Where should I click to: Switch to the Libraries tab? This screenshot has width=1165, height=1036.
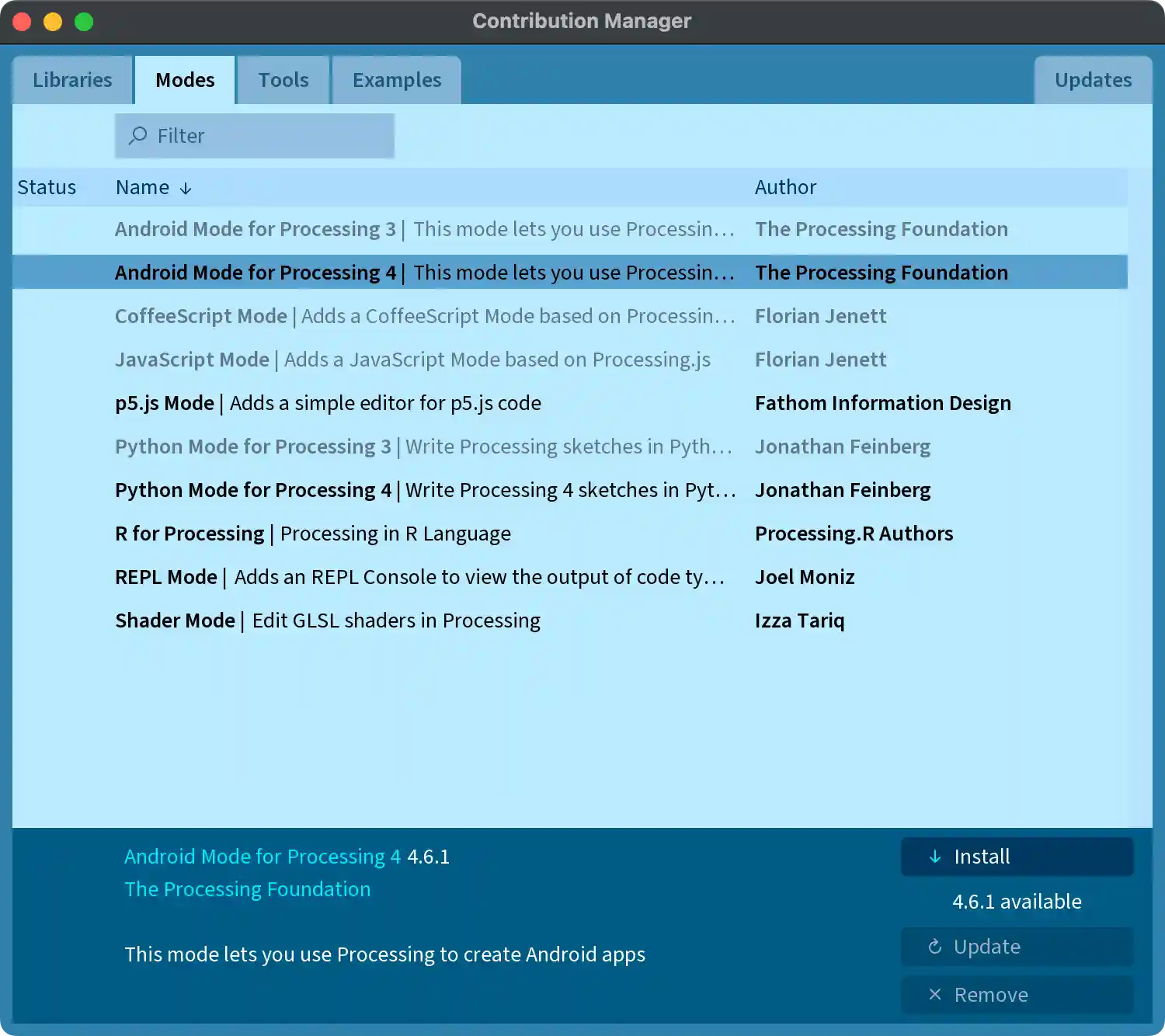pos(71,79)
